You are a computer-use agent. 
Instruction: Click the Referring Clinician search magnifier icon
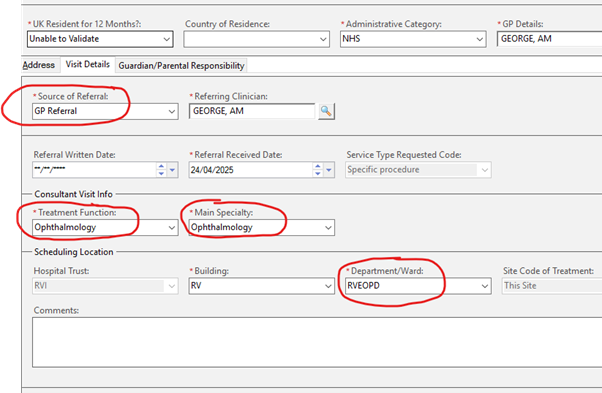click(326, 111)
